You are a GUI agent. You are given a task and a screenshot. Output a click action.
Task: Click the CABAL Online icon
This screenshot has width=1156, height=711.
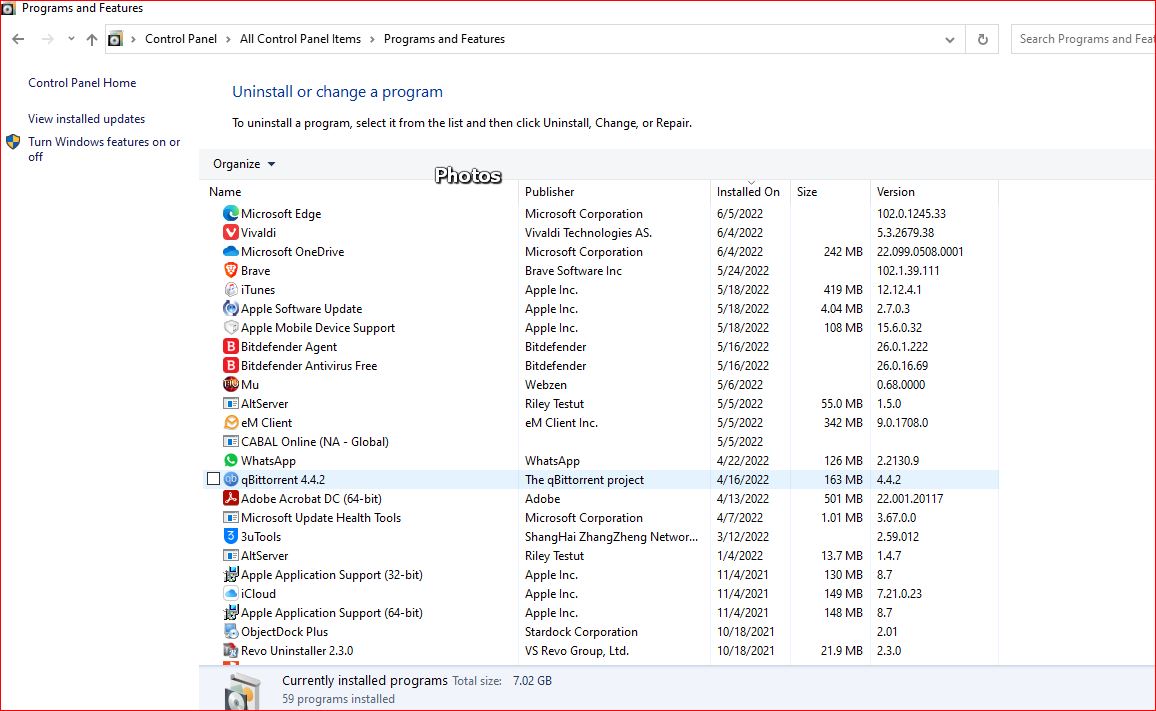pyautogui.click(x=231, y=442)
